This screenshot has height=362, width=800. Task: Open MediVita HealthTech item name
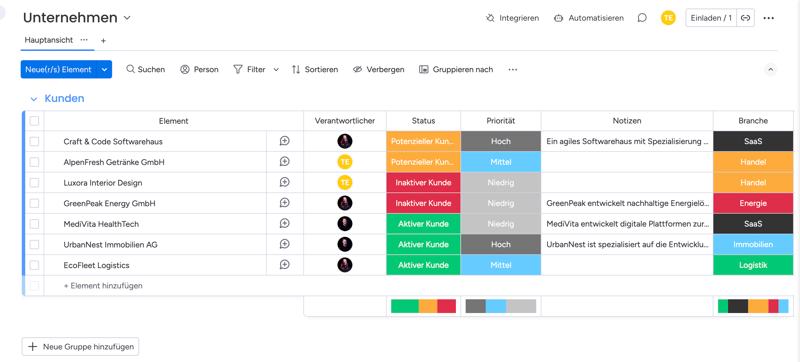coord(101,224)
